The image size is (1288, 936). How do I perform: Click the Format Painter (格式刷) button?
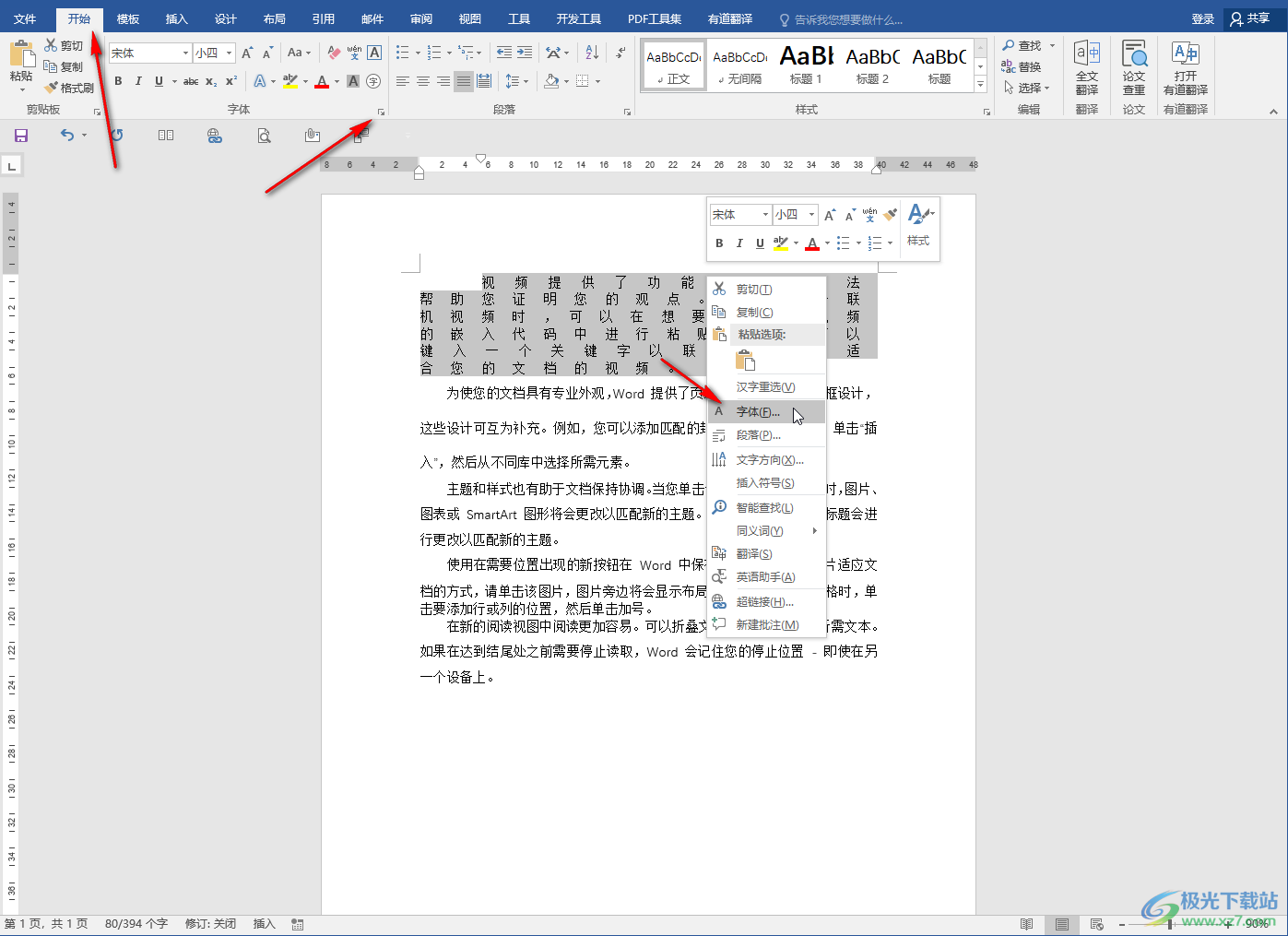click(69, 88)
